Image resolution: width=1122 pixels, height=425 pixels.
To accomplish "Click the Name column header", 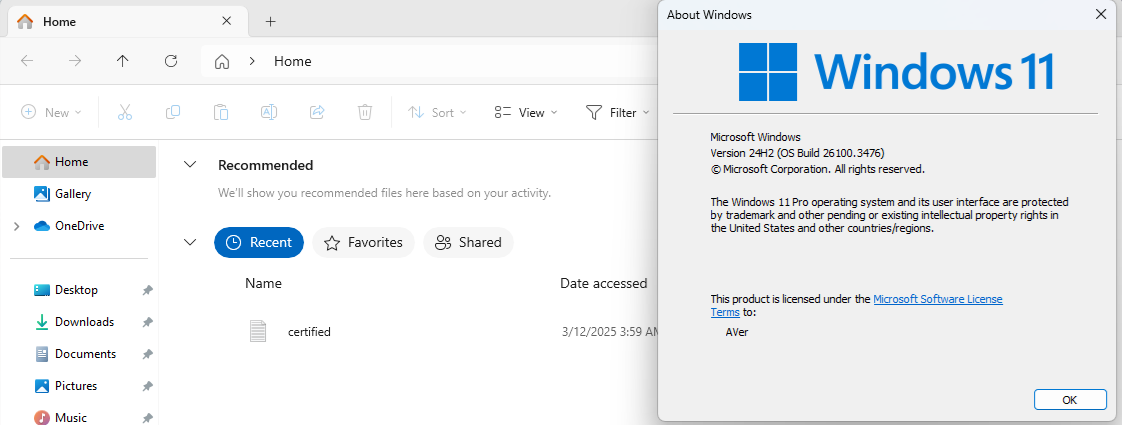I will click(263, 283).
